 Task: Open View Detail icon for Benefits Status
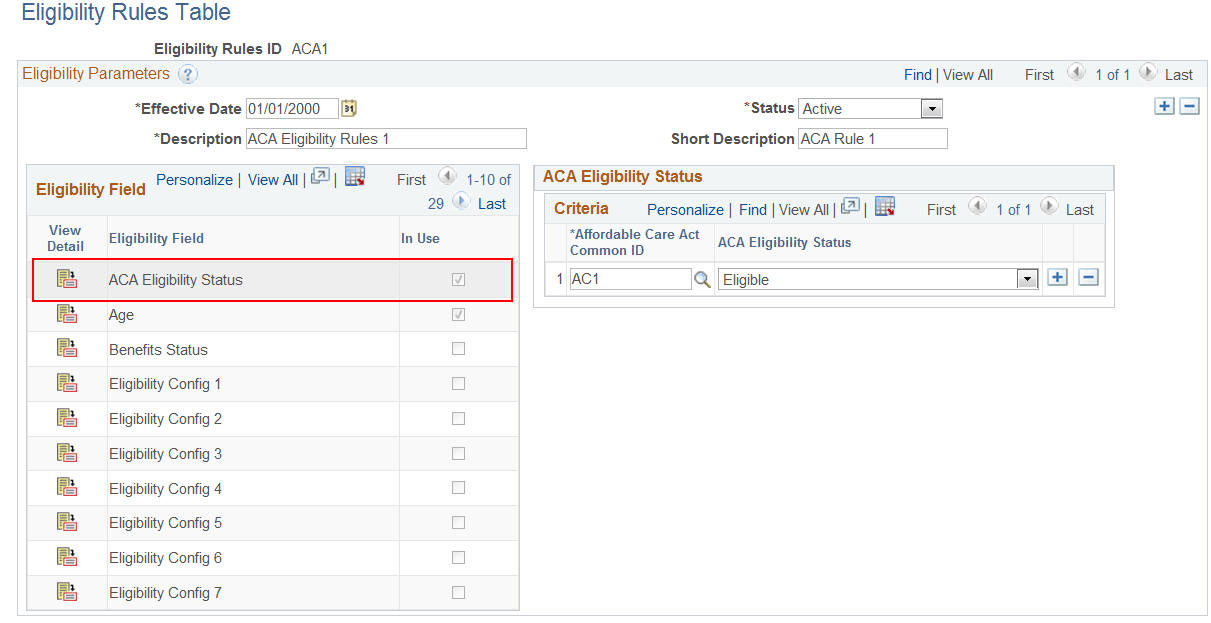coord(67,349)
